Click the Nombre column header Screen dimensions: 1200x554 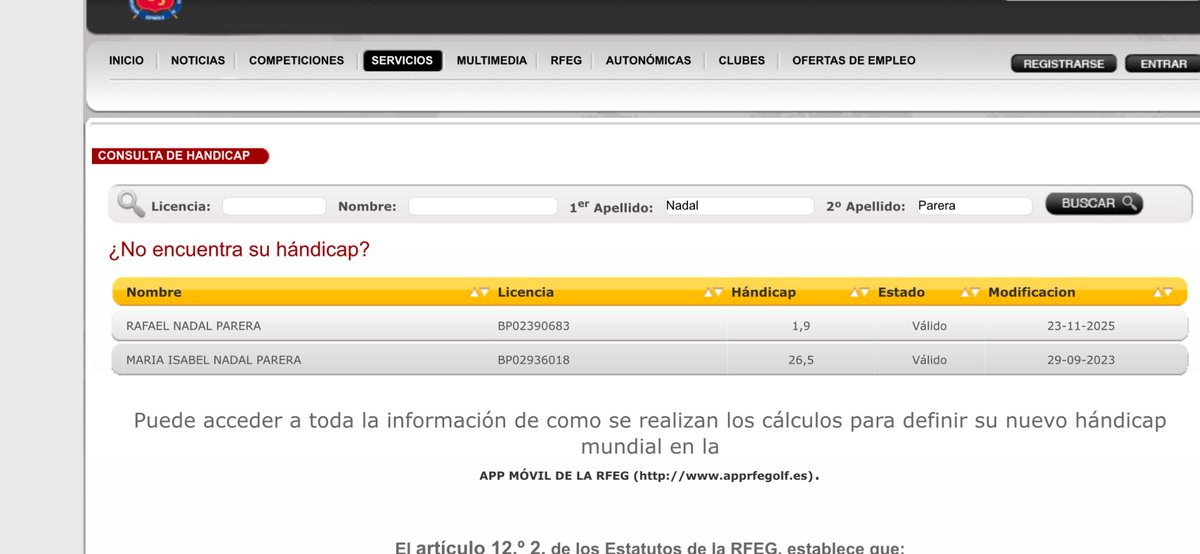pos(154,292)
